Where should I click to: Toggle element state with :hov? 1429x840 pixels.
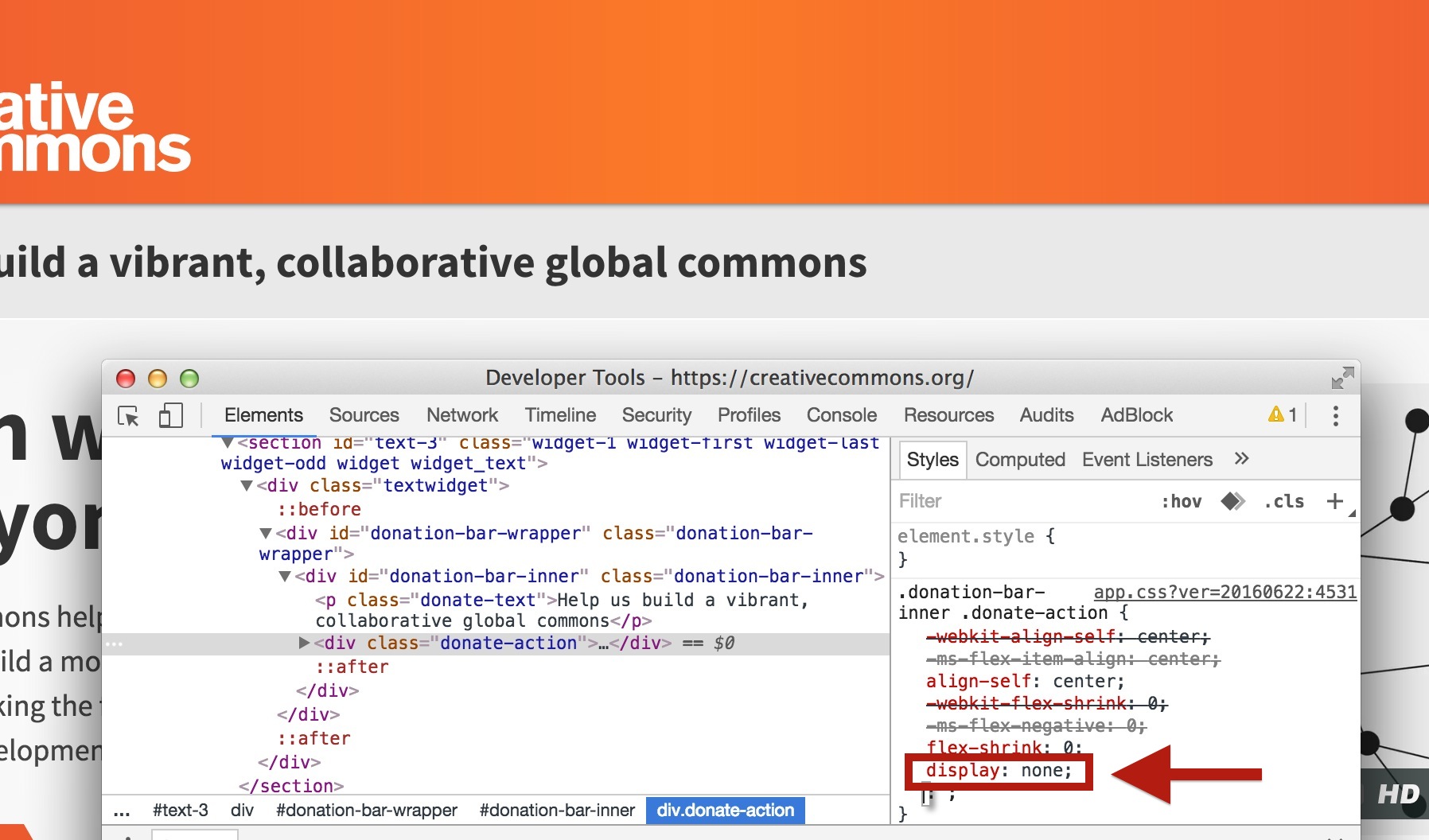tap(1180, 501)
